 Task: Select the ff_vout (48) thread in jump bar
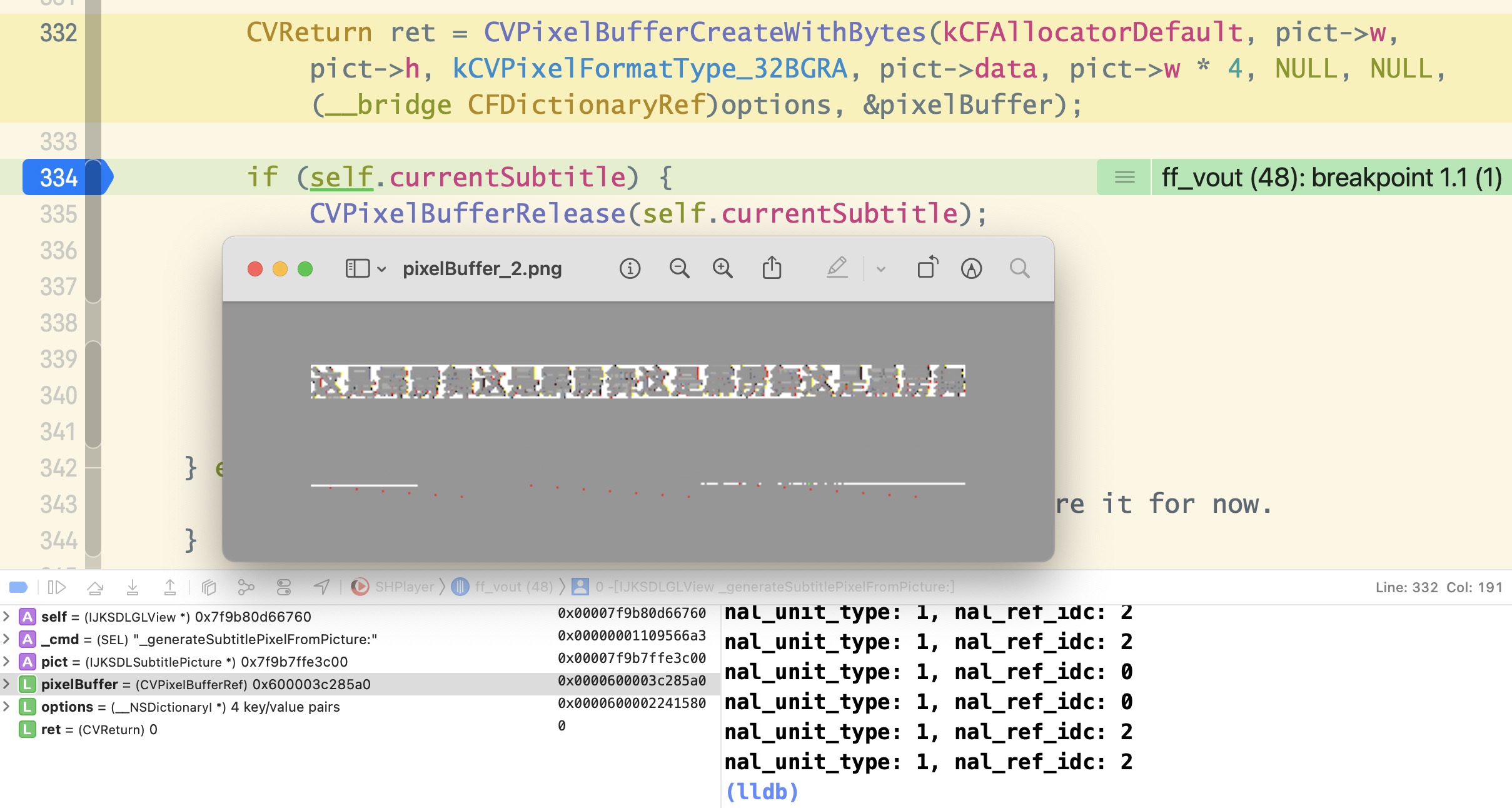(x=512, y=587)
